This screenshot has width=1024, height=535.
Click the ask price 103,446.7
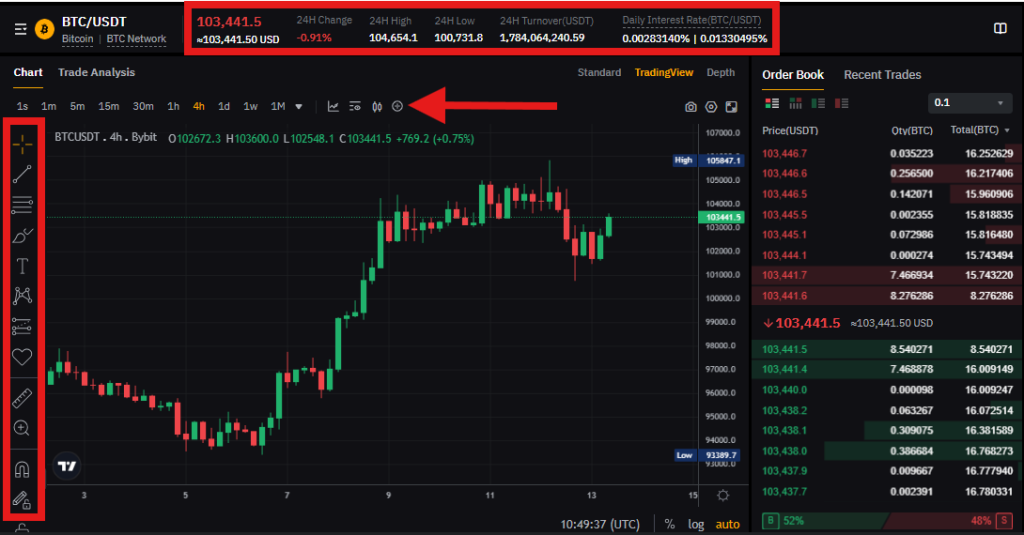coord(784,154)
